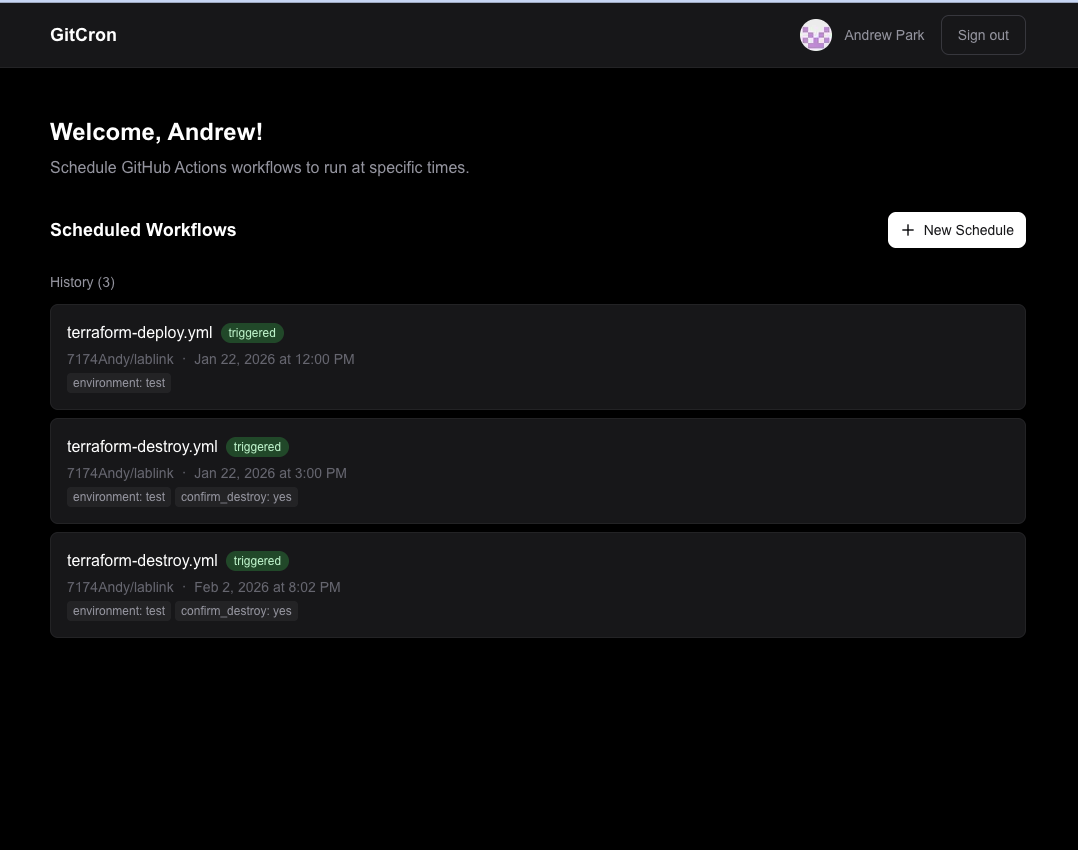Open the terraform-destroy.yml workflow name on the Feb 2 card
The image size is (1078, 850).
[142, 561]
